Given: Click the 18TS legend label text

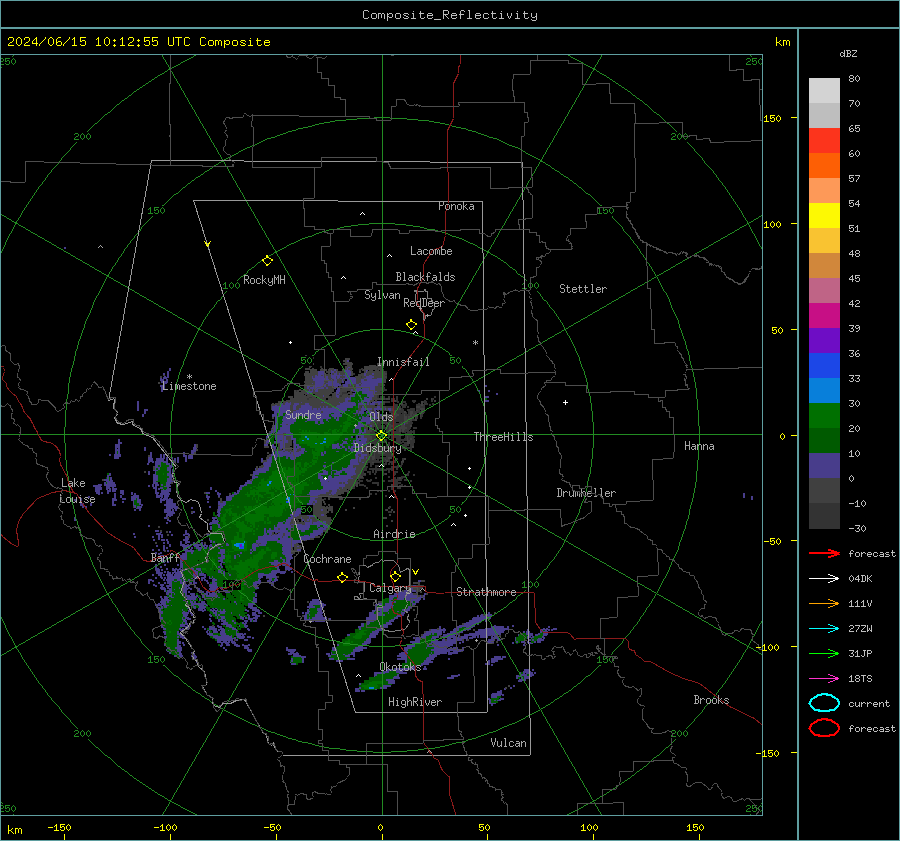Looking at the screenshot, I should [860, 679].
